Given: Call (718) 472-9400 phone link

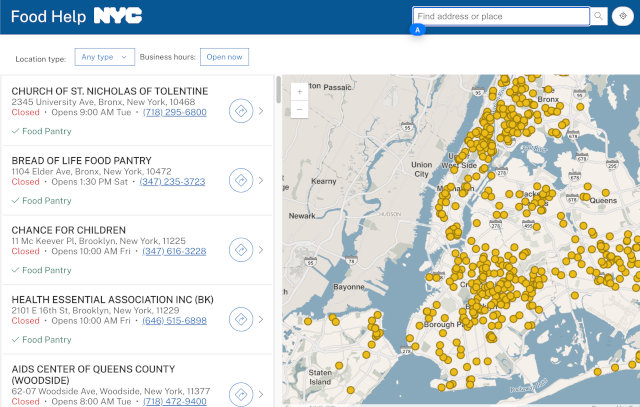Looking at the screenshot, I should [x=175, y=401].
